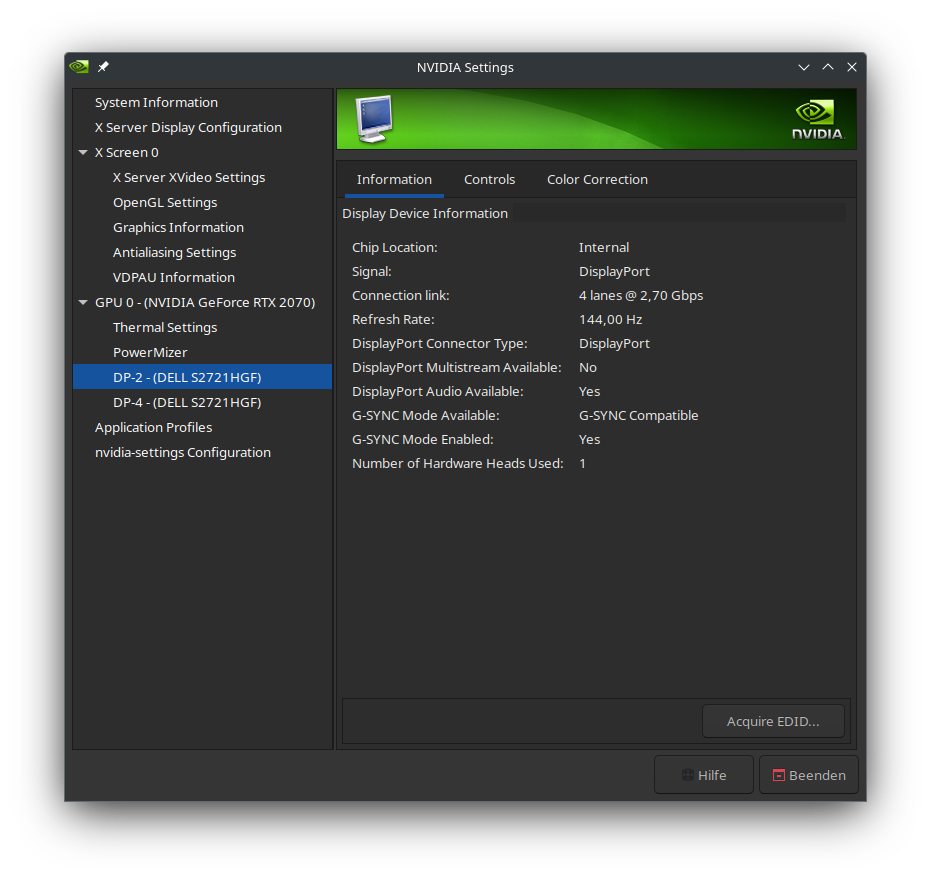This screenshot has height=878, width=931.
Task: Open Thermal Settings
Action: coord(165,328)
